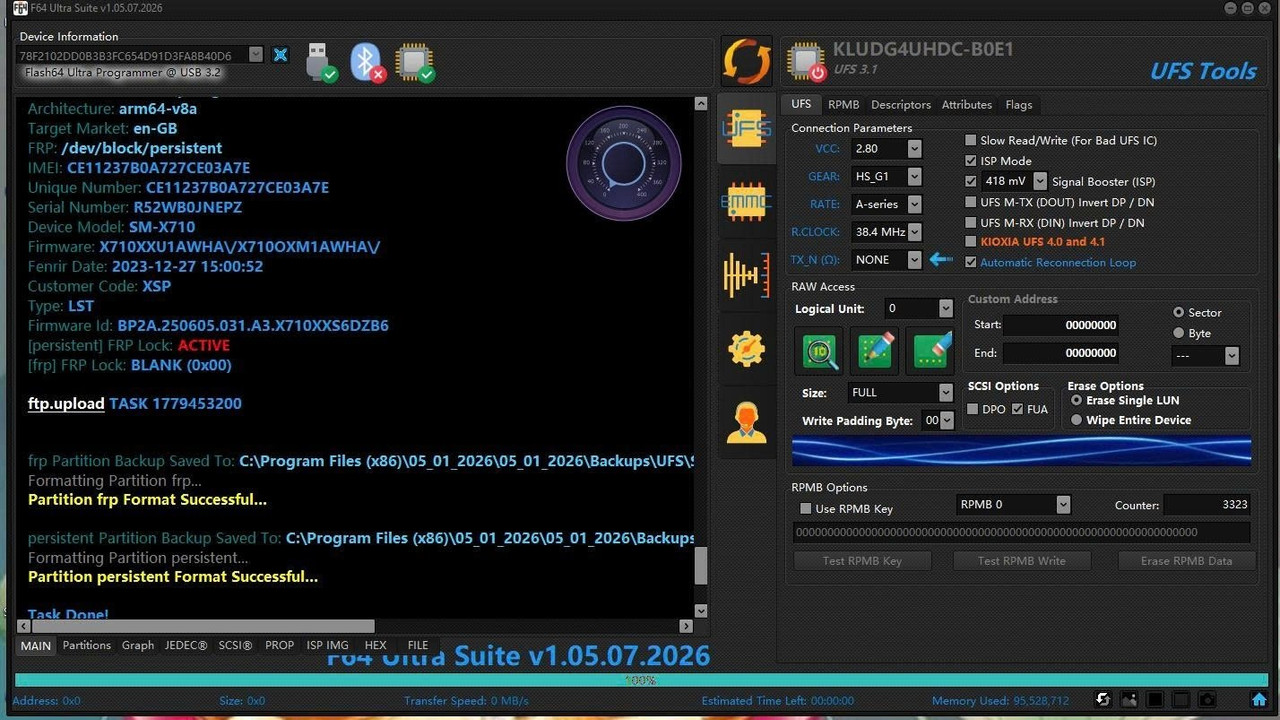Click the Test RPMB Write button

coord(1021,561)
